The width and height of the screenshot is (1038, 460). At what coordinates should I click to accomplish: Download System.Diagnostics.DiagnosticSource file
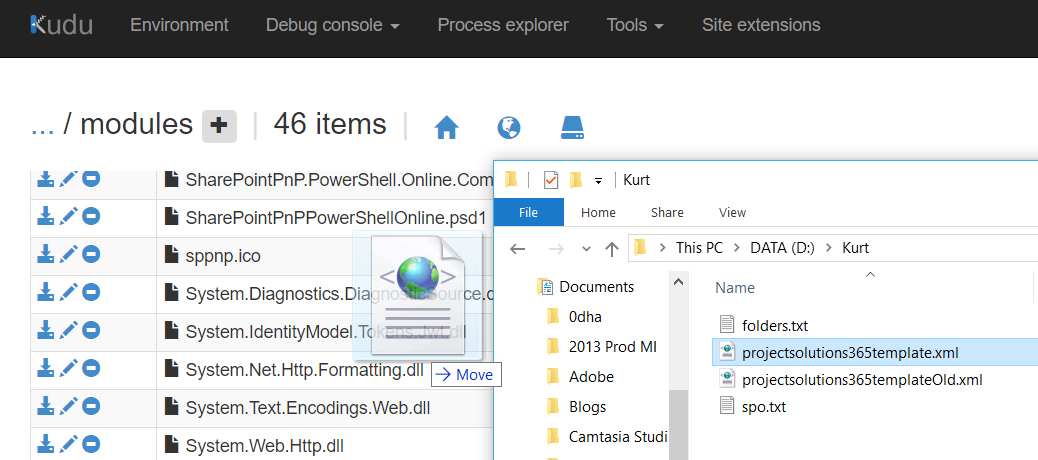[x=45, y=291]
